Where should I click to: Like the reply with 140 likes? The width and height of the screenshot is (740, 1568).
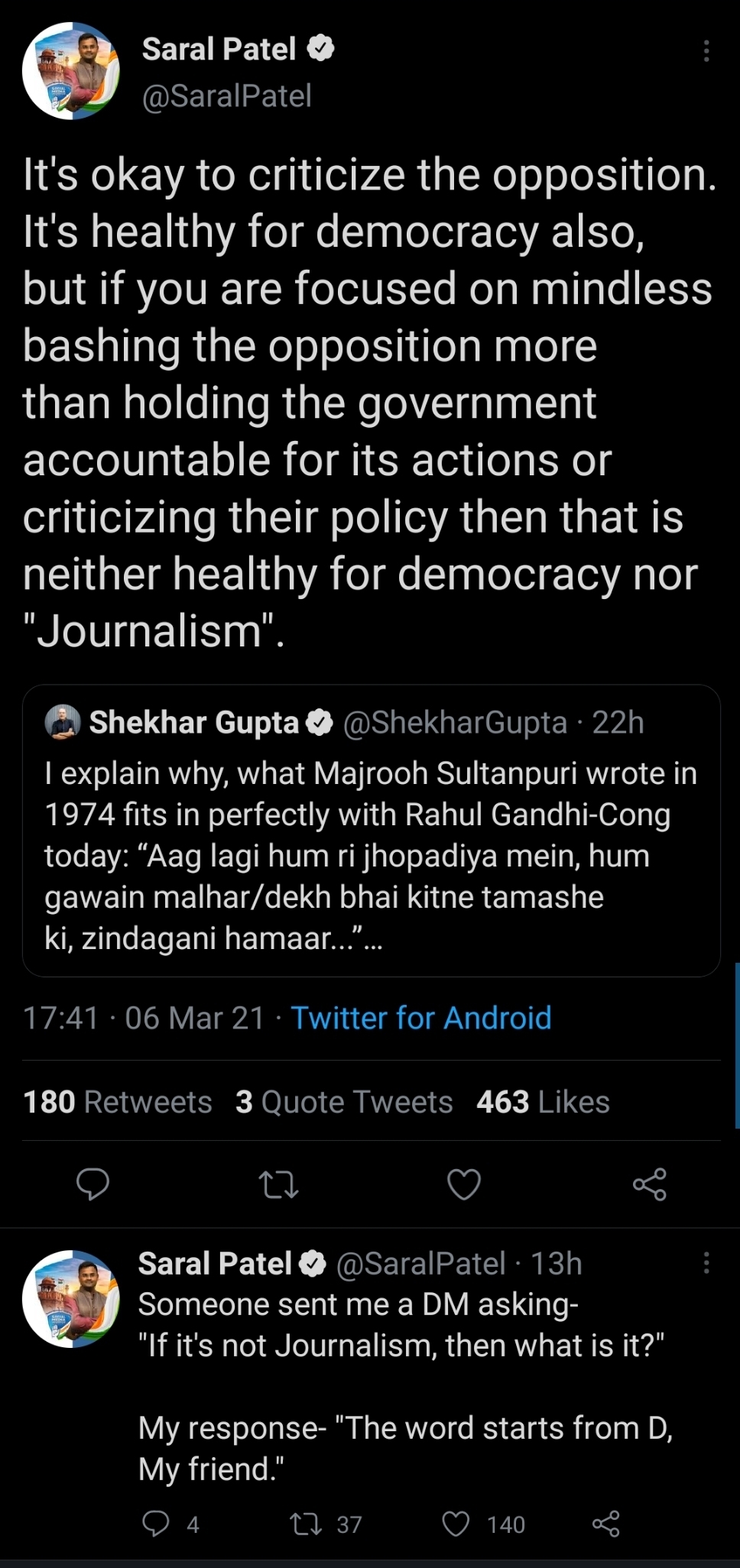coord(456,1524)
